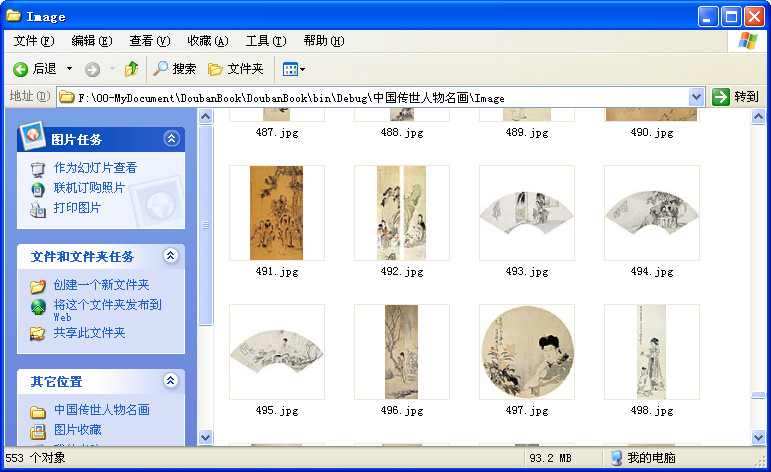The image size is (771, 472).
Task: Click the slideshow screen icon
Action: (x=38, y=169)
